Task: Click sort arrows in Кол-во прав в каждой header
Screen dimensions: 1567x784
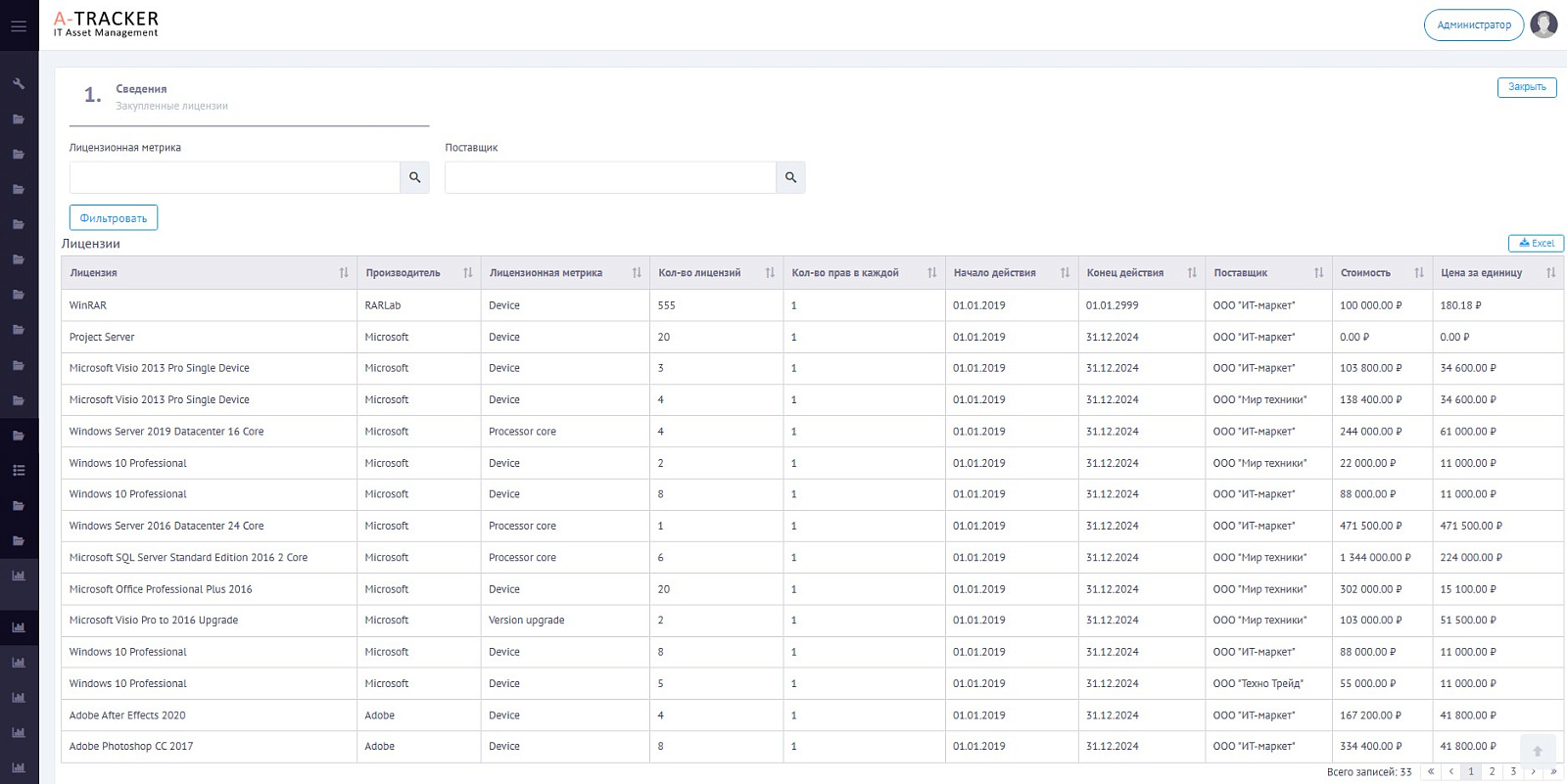Action: pyautogui.click(x=932, y=273)
